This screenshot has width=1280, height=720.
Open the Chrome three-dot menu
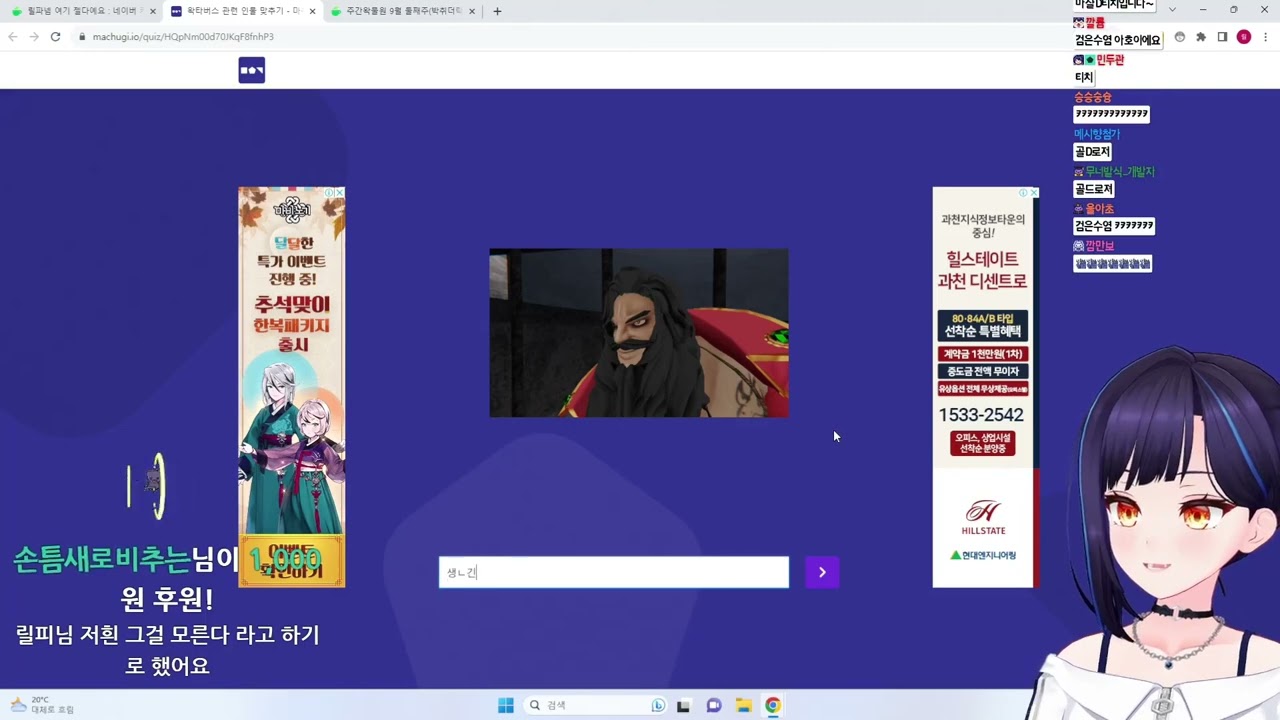[x=1265, y=37]
